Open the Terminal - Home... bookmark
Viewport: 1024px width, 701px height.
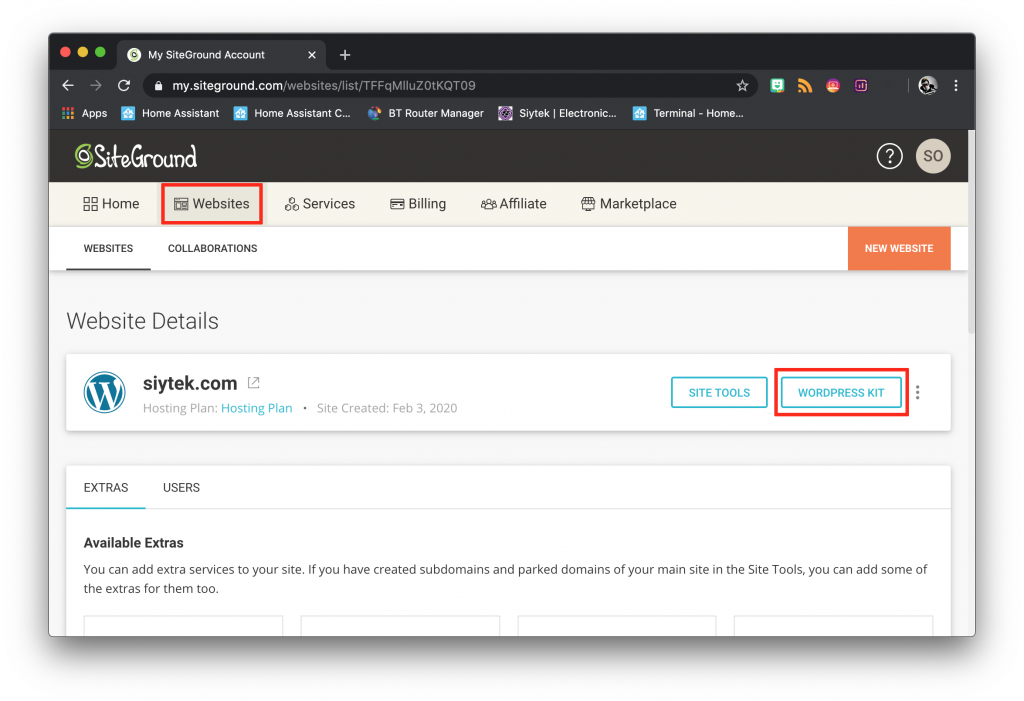coord(688,113)
